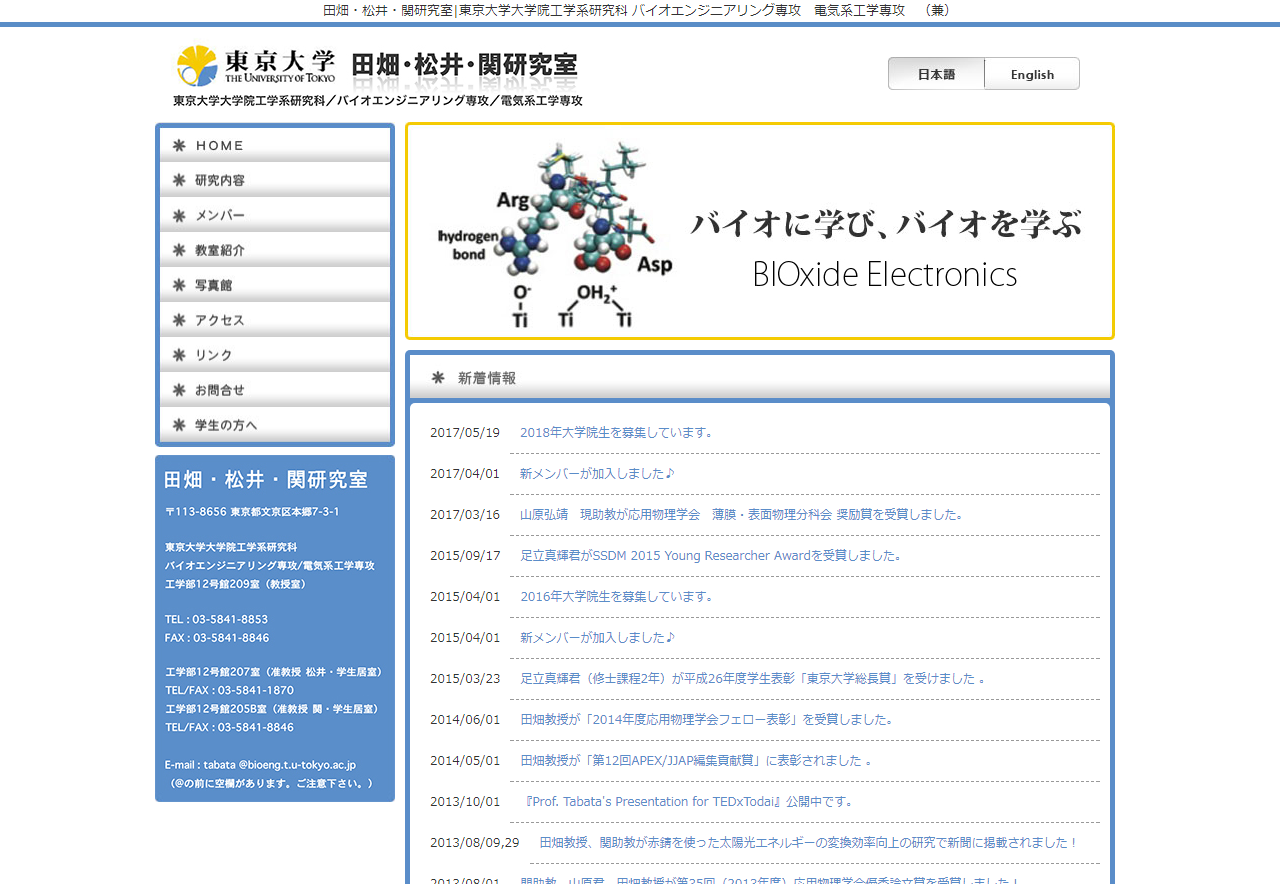Screen dimensions: 1280x884
Task: Open the 学生の方へ menu item
Action: [x=275, y=424]
